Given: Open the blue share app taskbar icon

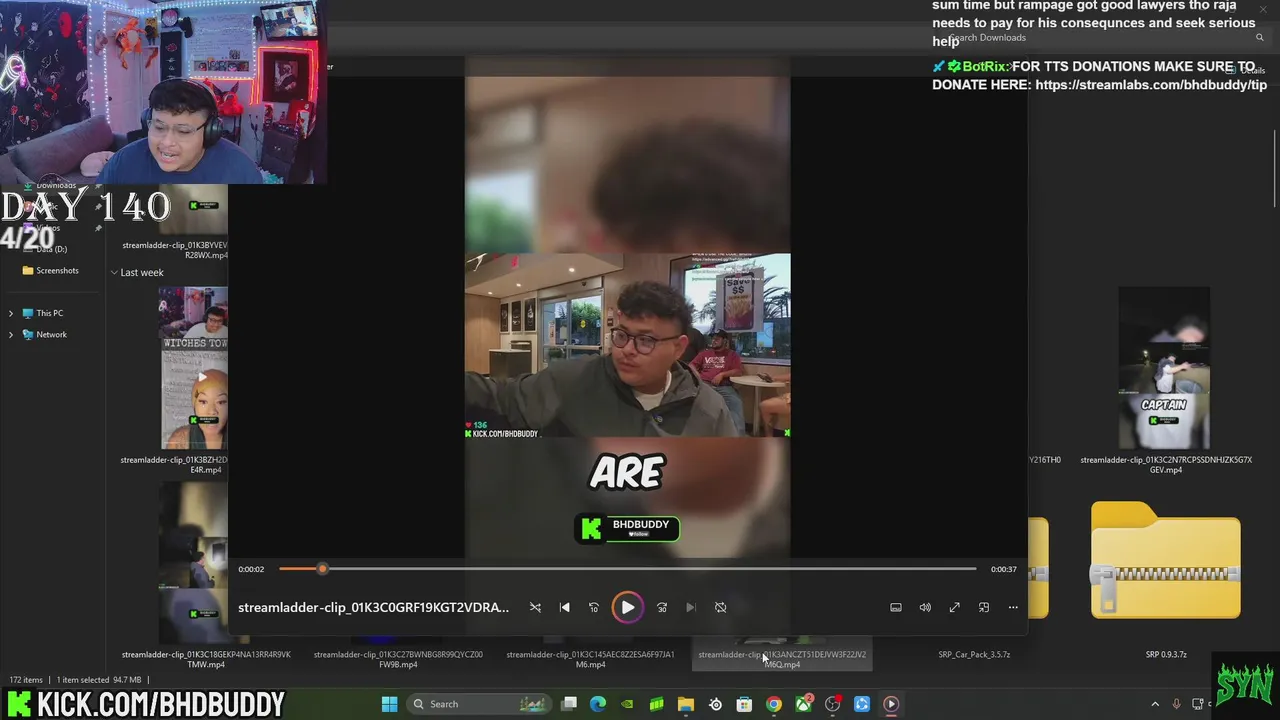Looking at the screenshot, I should [x=862, y=704].
